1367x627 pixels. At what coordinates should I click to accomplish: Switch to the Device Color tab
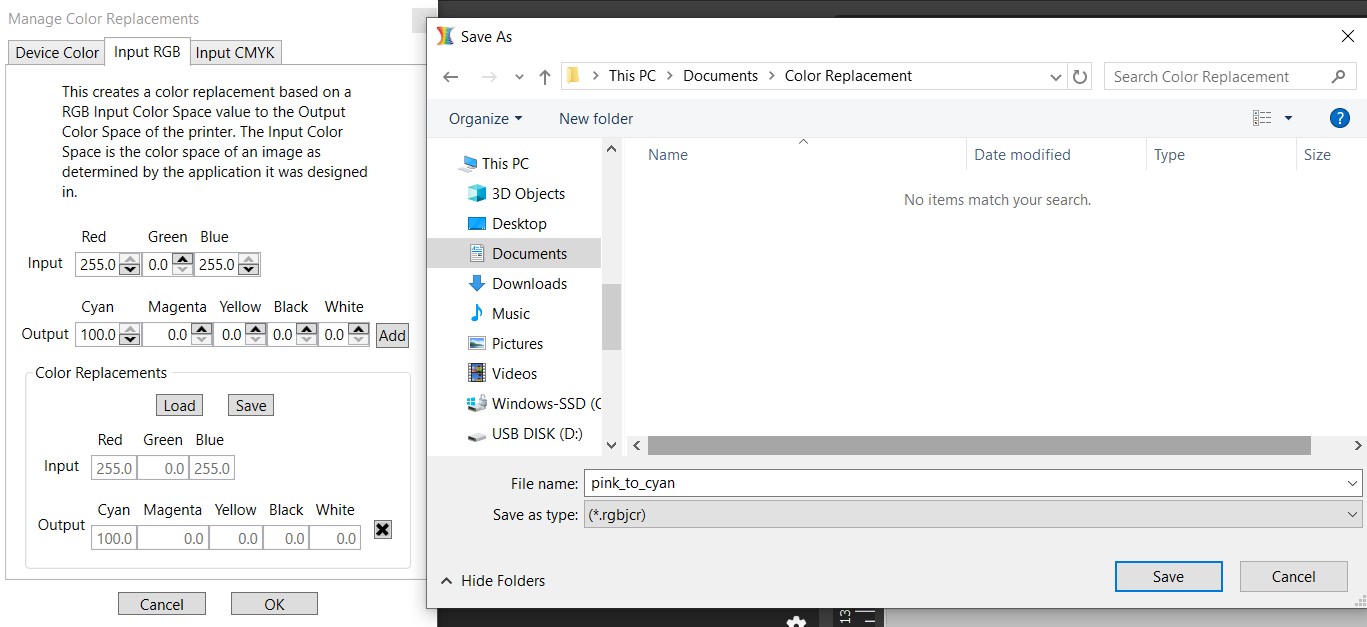[x=57, y=53]
